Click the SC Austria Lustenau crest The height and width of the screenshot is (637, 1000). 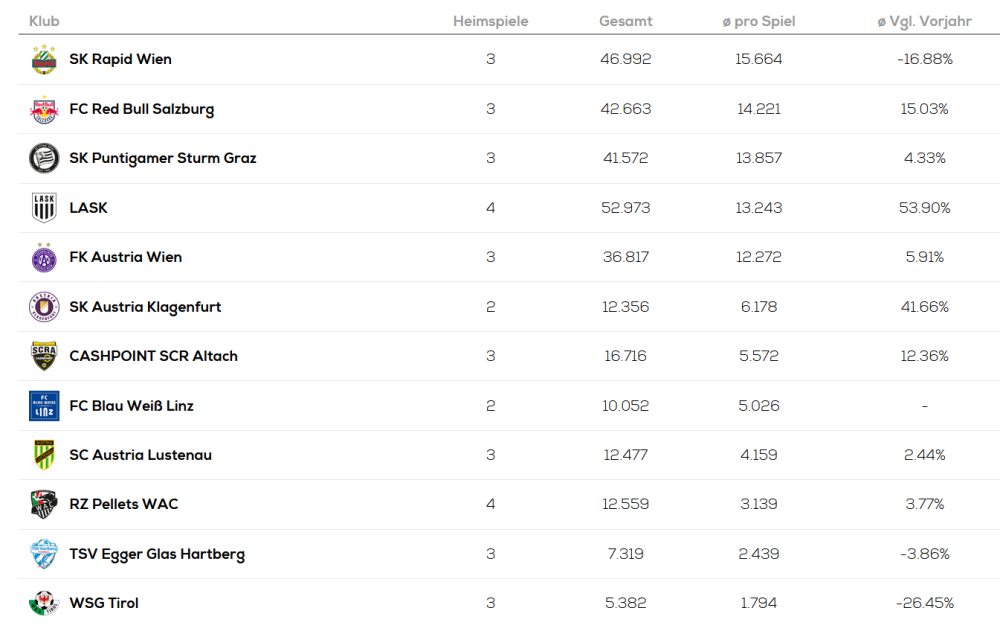(44, 455)
